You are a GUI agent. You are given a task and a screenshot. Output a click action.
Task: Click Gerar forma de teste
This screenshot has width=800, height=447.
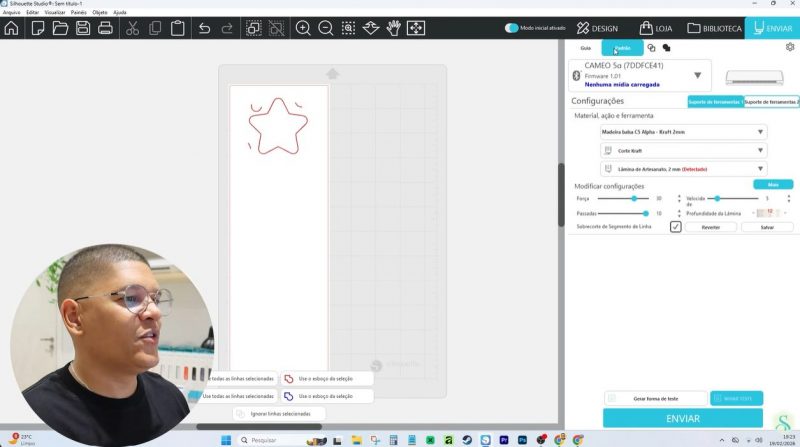pyautogui.click(x=656, y=399)
